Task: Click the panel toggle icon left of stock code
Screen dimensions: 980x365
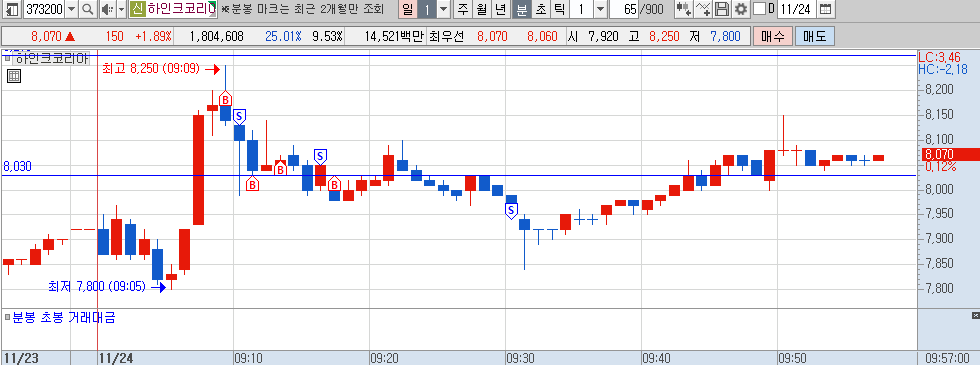Action: click(x=12, y=9)
